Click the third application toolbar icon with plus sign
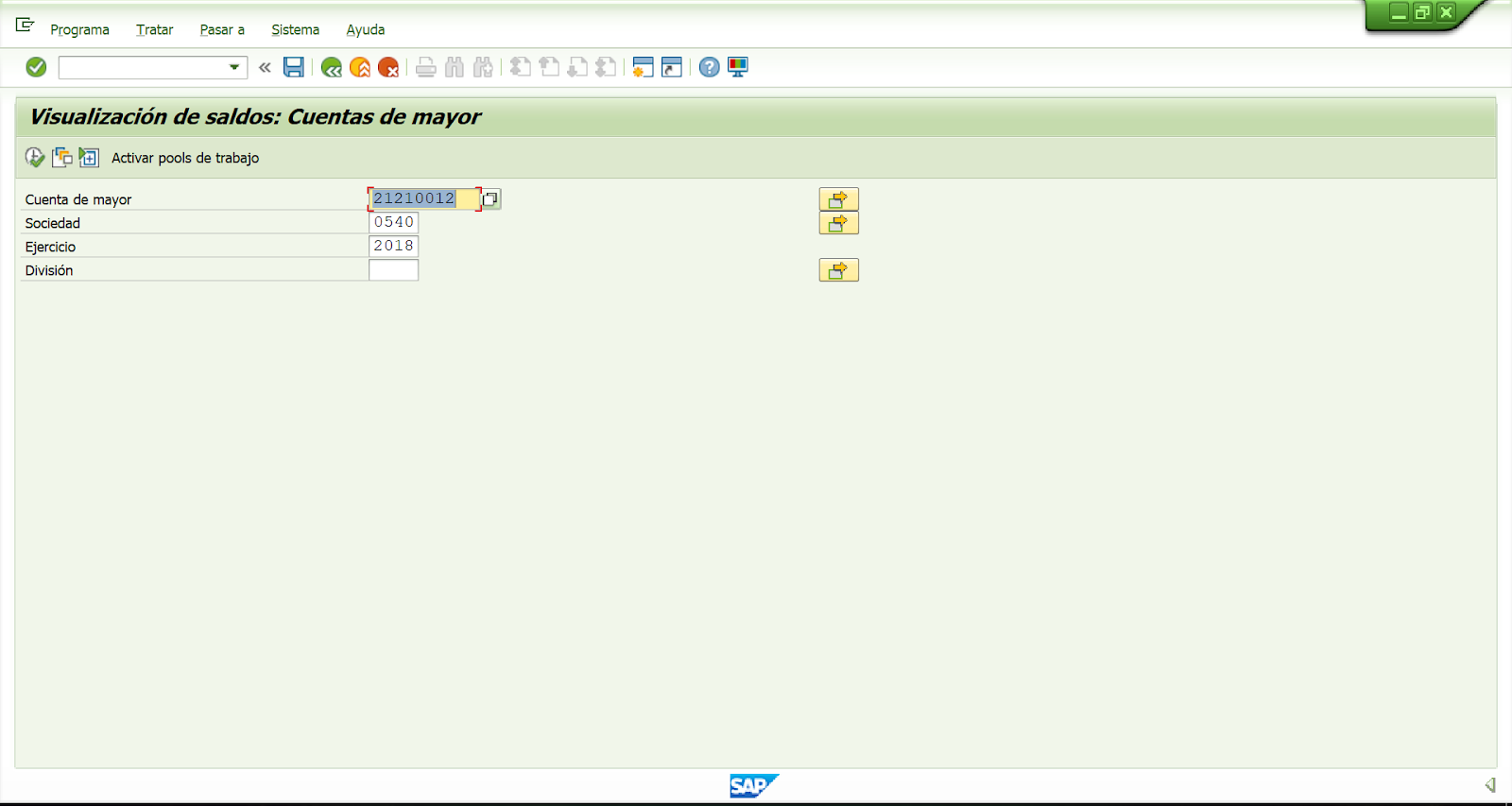This screenshot has width=1512, height=806. [x=89, y=157]
